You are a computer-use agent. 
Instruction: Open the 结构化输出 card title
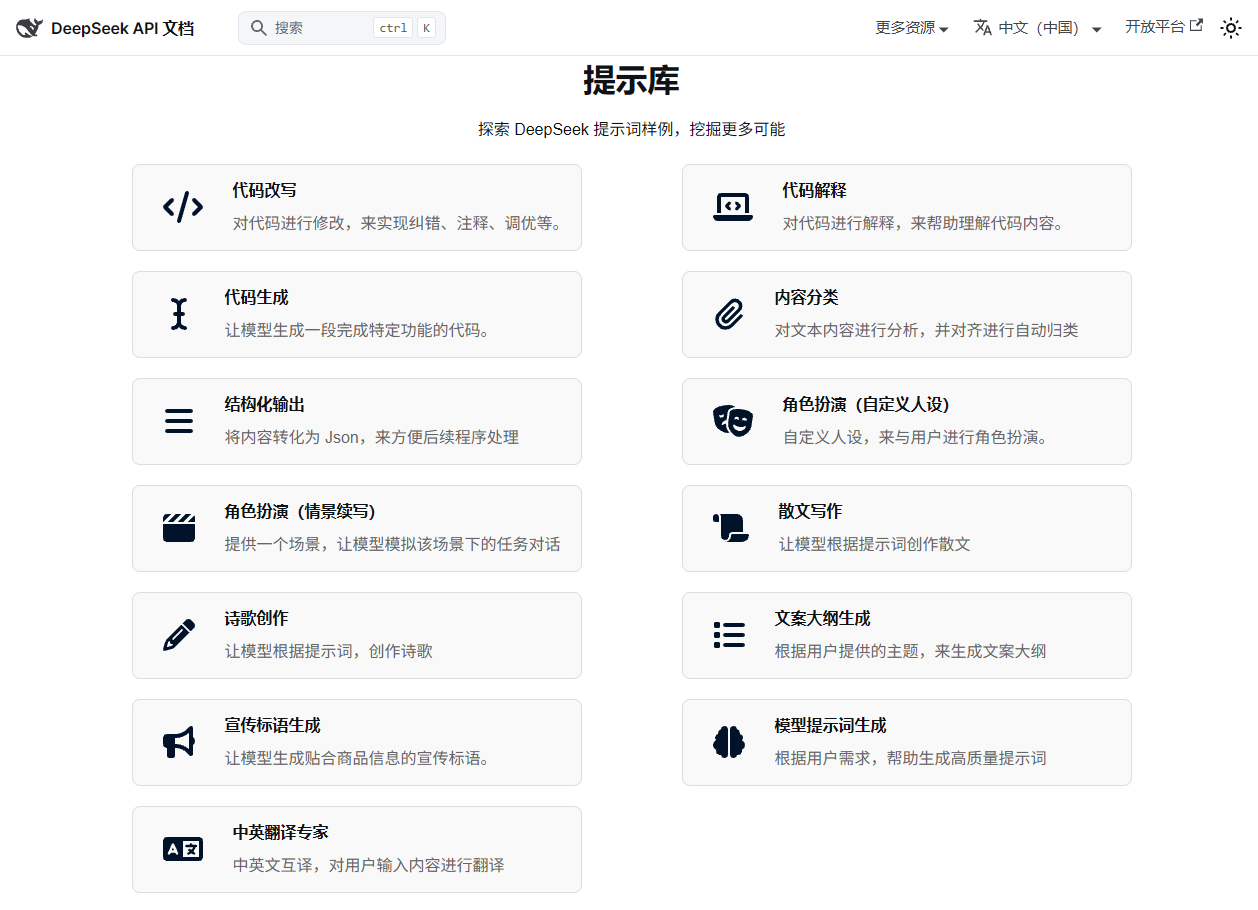click(264, 405)
